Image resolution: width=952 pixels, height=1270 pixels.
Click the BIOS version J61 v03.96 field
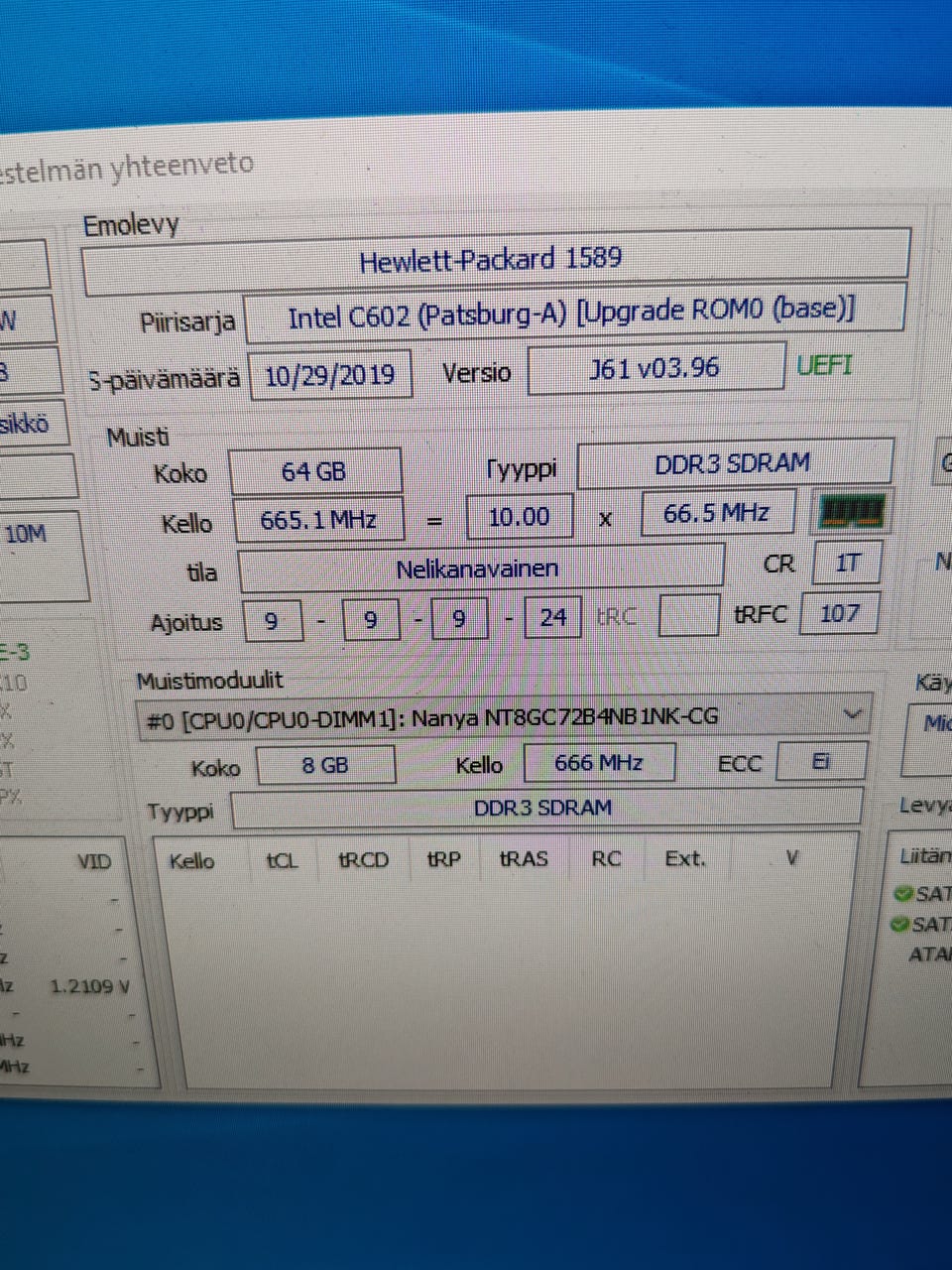coord(655,369)
